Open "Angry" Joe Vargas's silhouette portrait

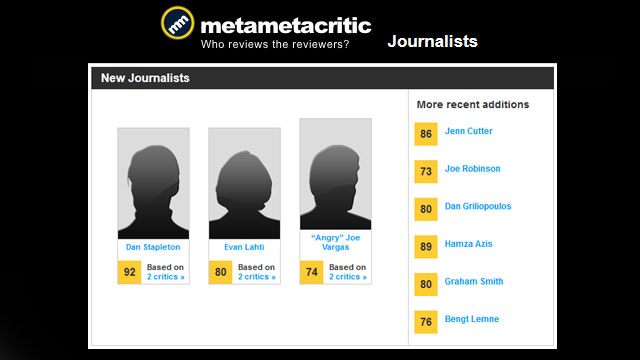(336, 174)
